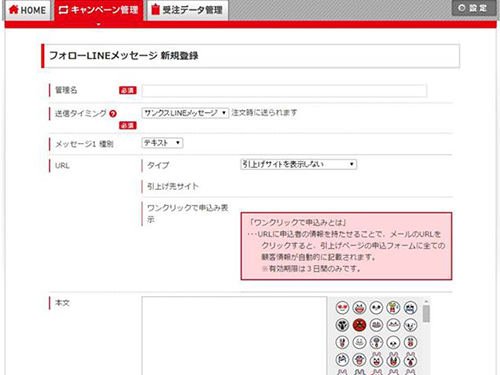This screenshot has height=375, width=500.
Task: Insert the red angry face emoji
Action: 359,325
